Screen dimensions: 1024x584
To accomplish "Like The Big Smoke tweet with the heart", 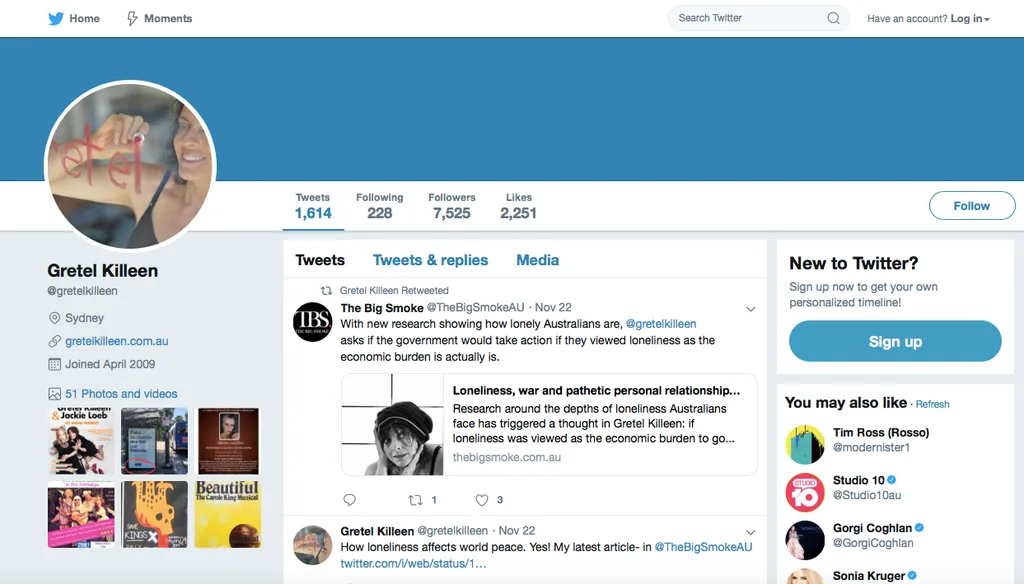I will [x=481, y=500].
